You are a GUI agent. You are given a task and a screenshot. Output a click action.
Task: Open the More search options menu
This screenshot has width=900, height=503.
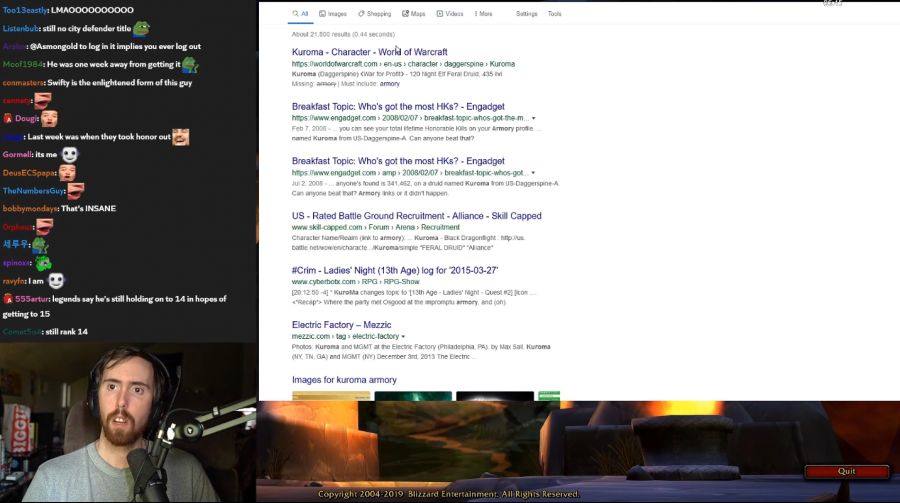(483, 14)
